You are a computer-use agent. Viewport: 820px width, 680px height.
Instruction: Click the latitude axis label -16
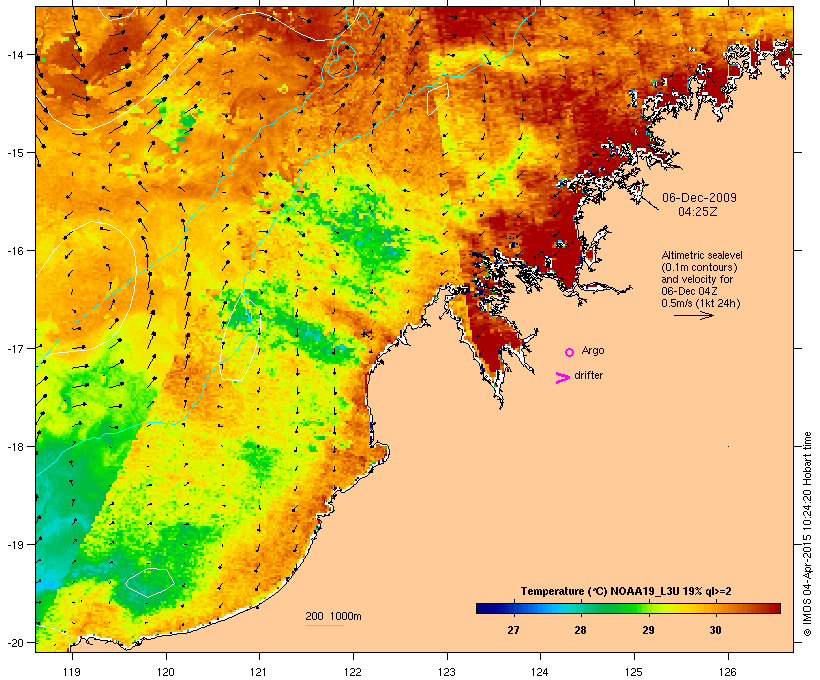[15, 251]
